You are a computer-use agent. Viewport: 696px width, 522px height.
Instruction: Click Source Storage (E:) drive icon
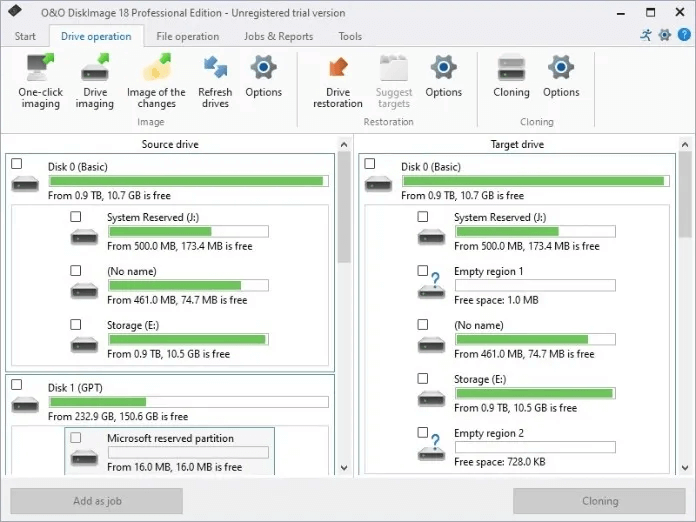tap(84, 344)
